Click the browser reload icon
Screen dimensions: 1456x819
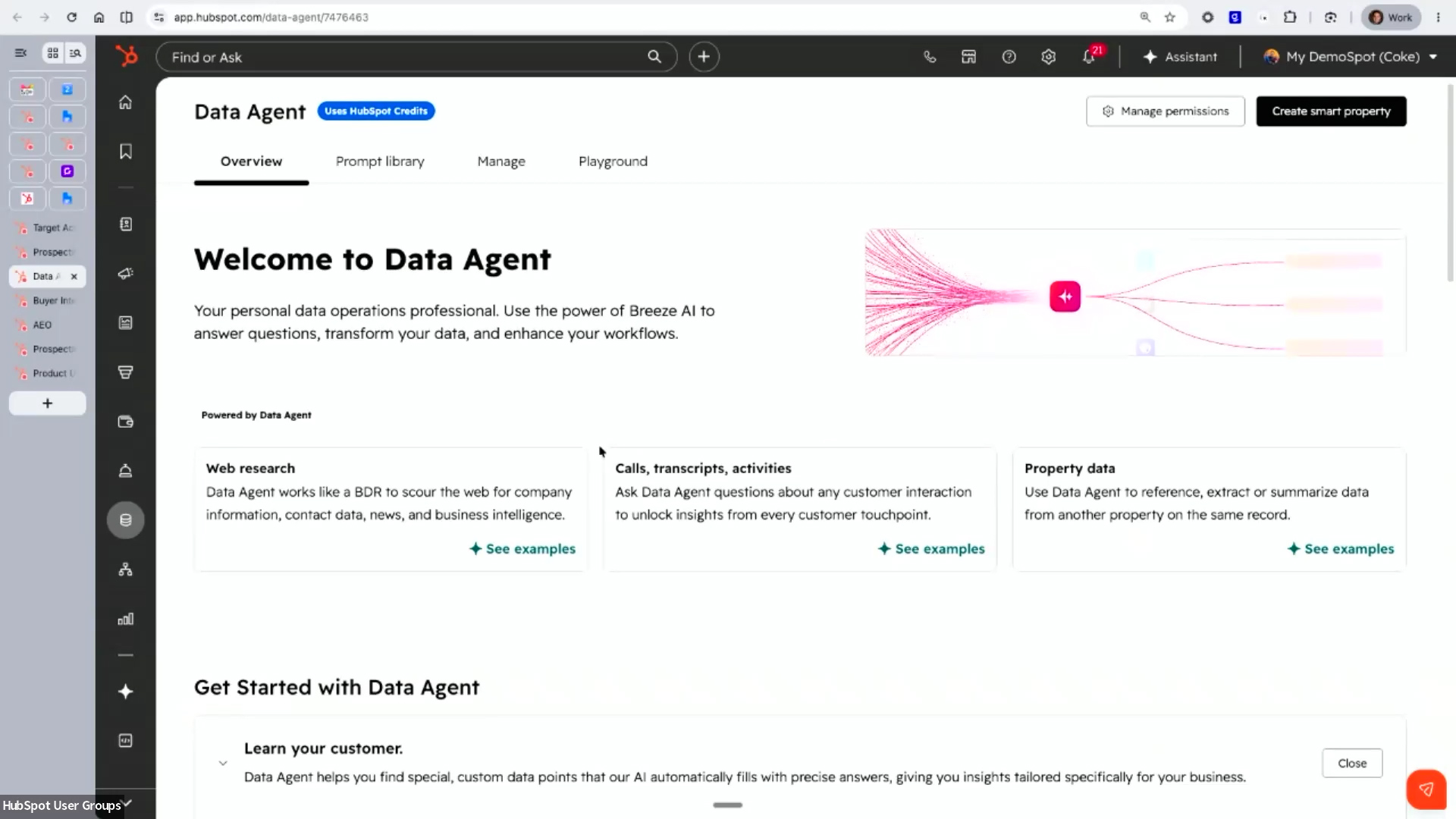(x=72, y=17)
